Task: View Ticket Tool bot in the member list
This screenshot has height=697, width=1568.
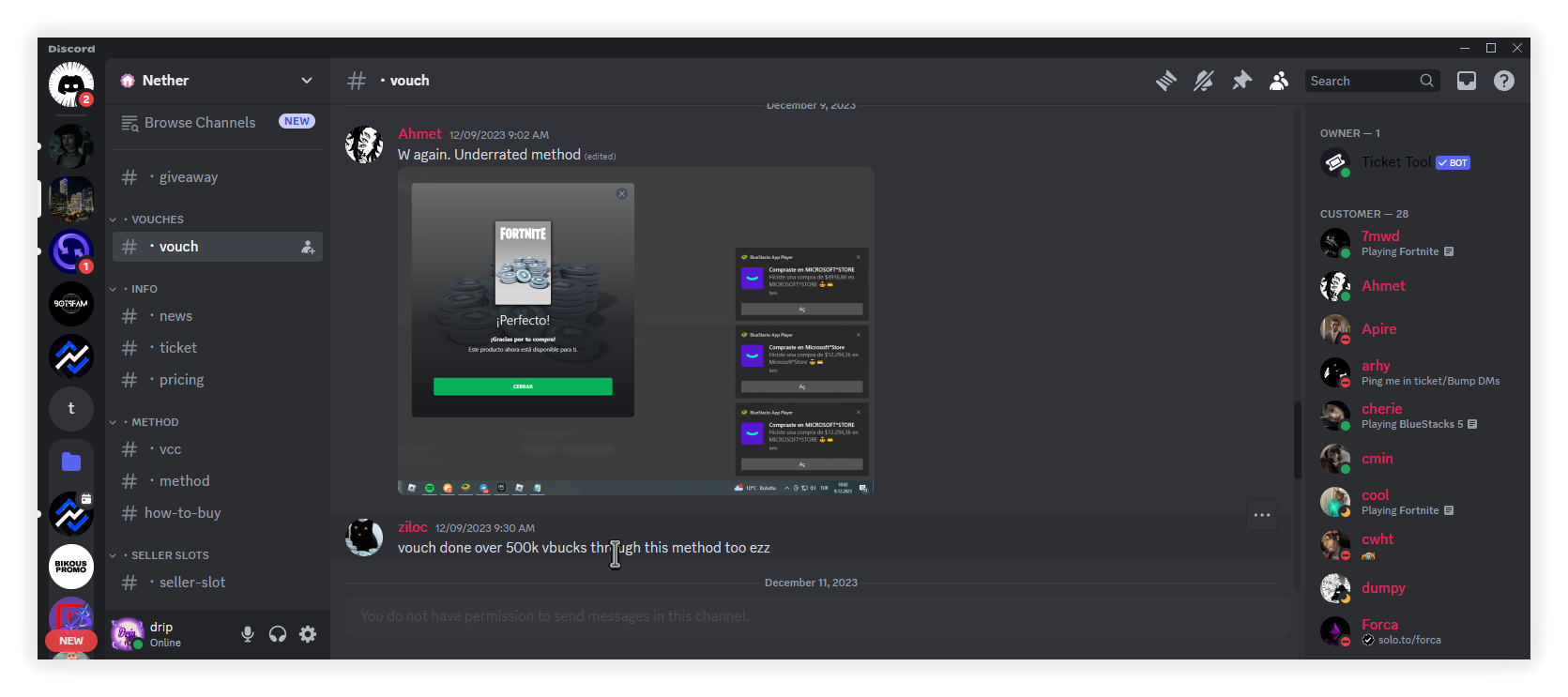Action: click(x=1418, y=162)
